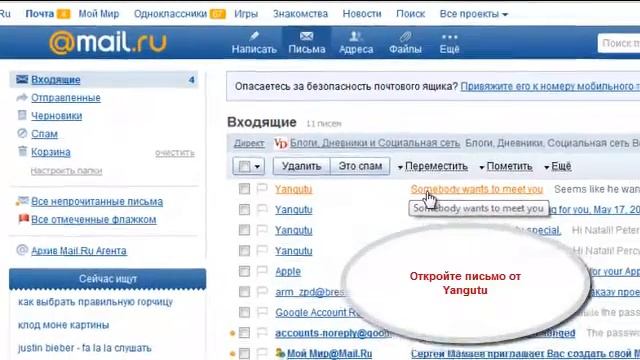This screenshot has width=640, height=360.
Task: Open Почта in top navigation
Action: [x=40, y=14]
